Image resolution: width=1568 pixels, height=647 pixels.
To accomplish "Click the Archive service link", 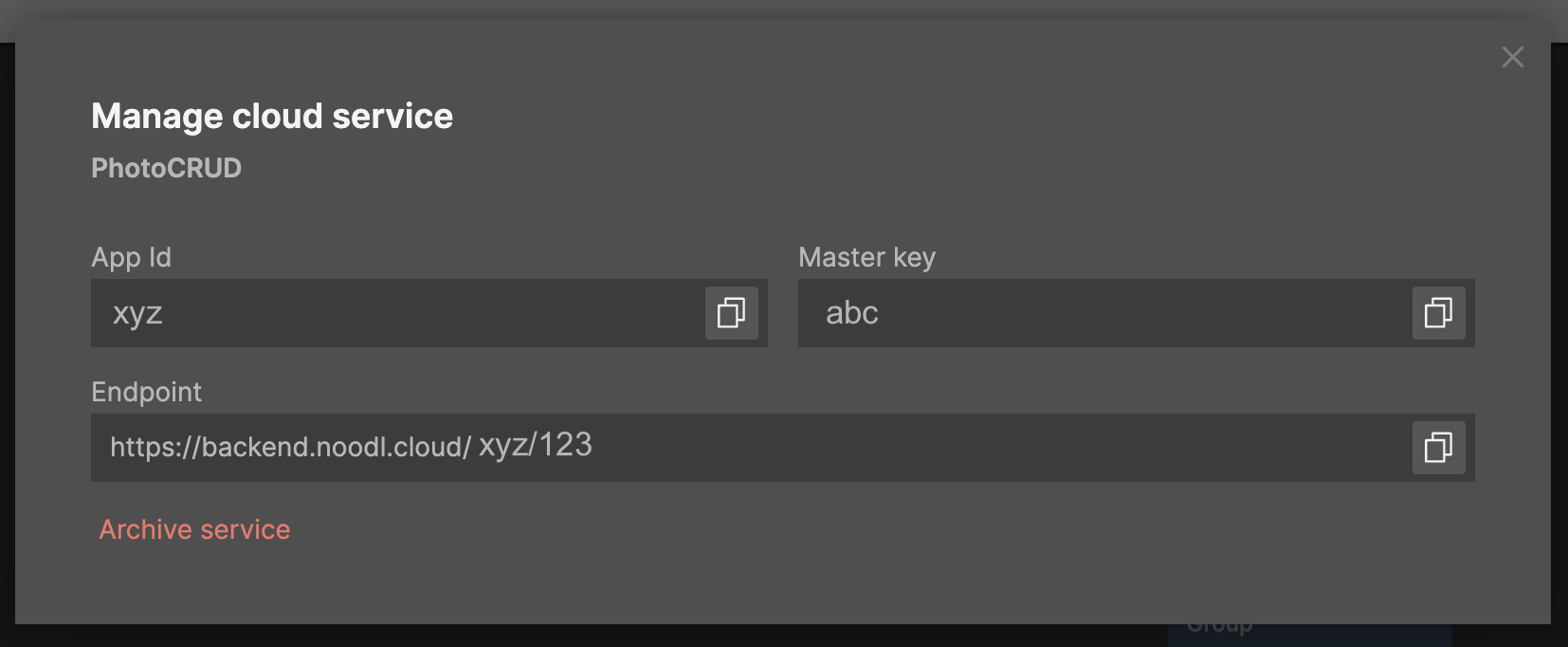I will (x=194, y=529).
